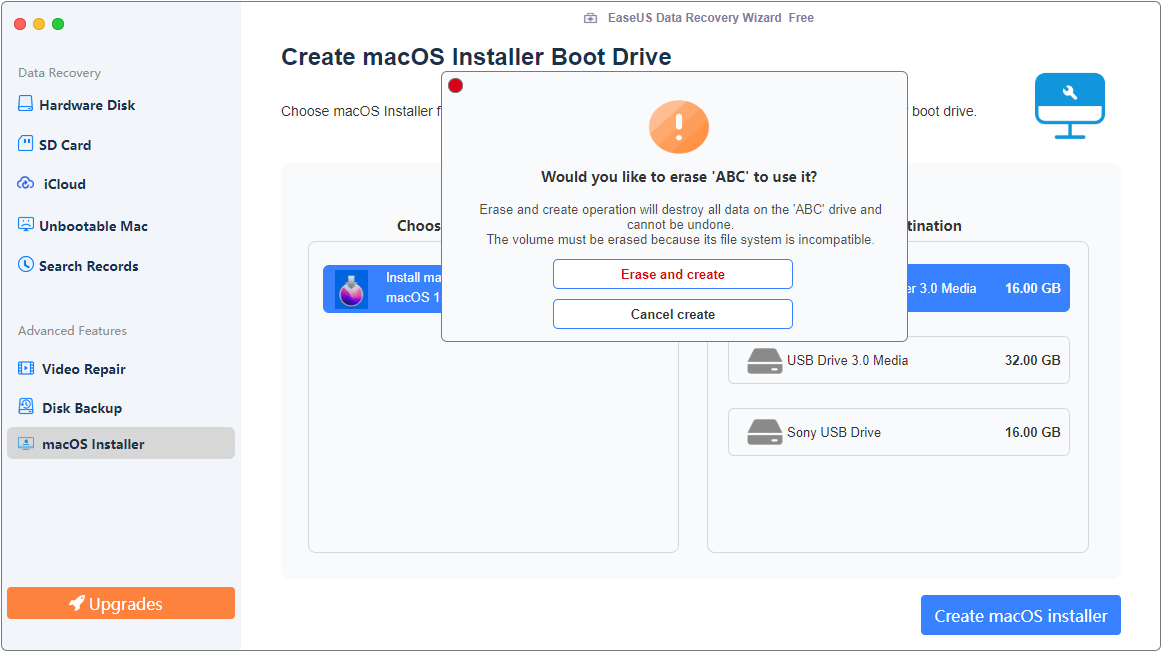Click the SD Card icon in sidebar
This screenshot has width=1162, height=652.
[26, 144]
